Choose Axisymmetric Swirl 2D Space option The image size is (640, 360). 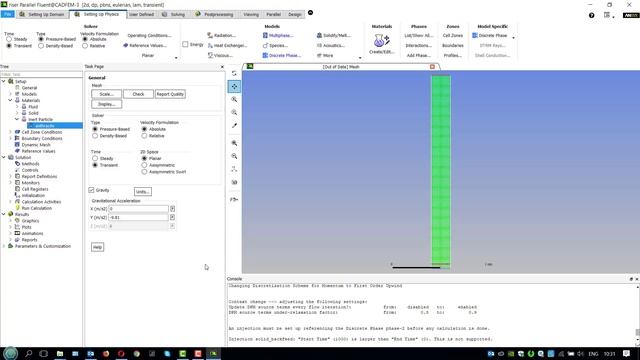(x=144, y=172)
